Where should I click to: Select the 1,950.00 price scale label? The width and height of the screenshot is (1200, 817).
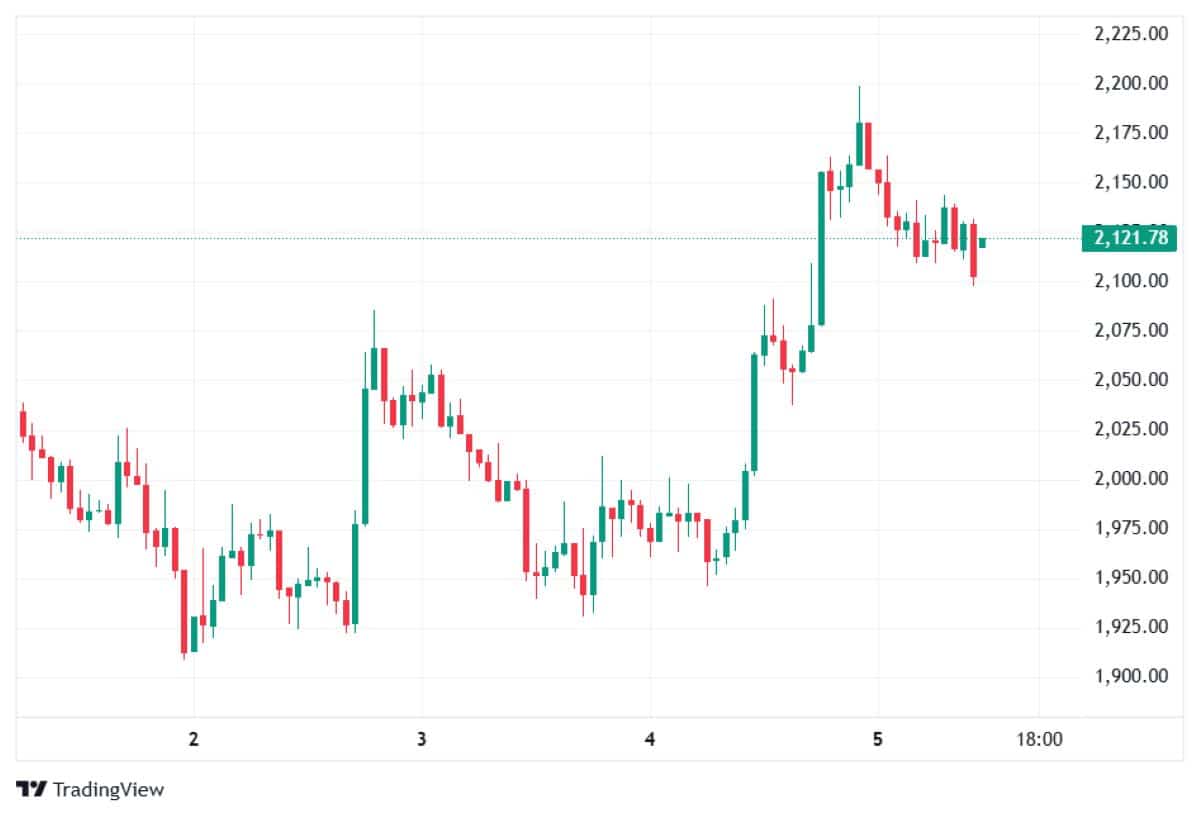1131,578
